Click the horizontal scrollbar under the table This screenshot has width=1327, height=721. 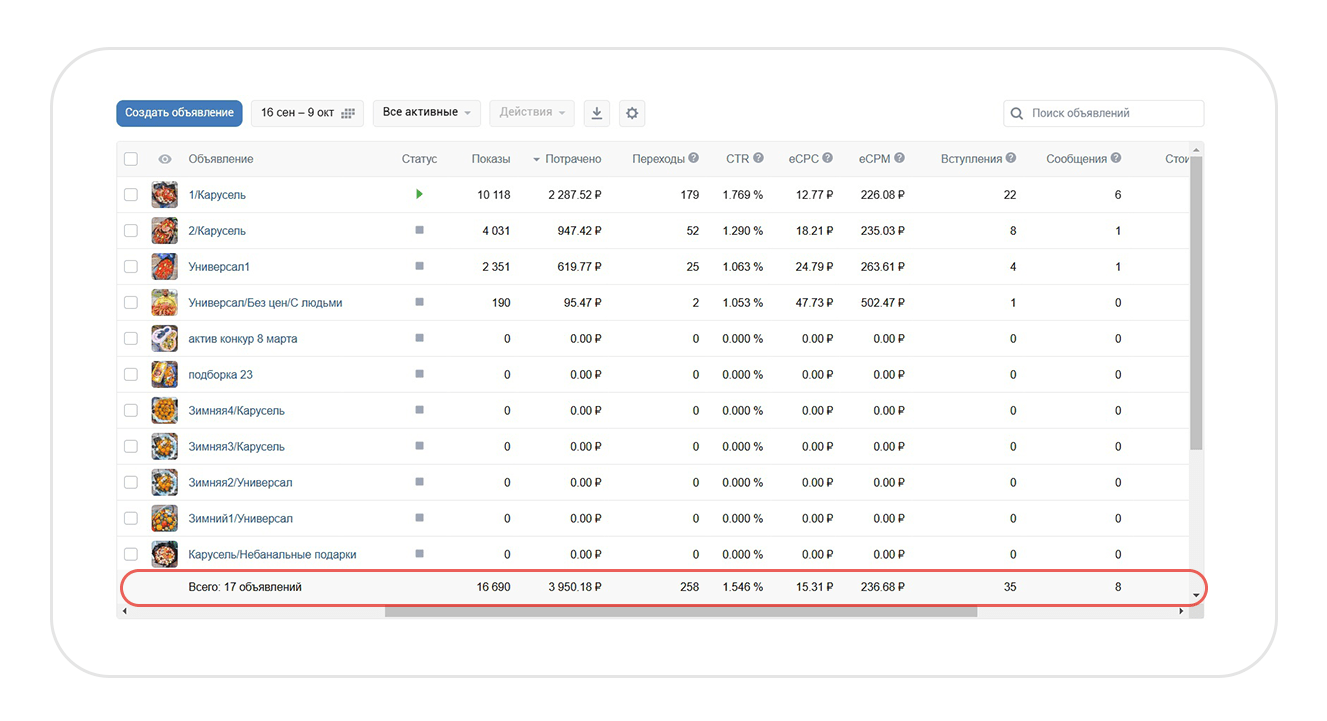(x=680, y=611)
